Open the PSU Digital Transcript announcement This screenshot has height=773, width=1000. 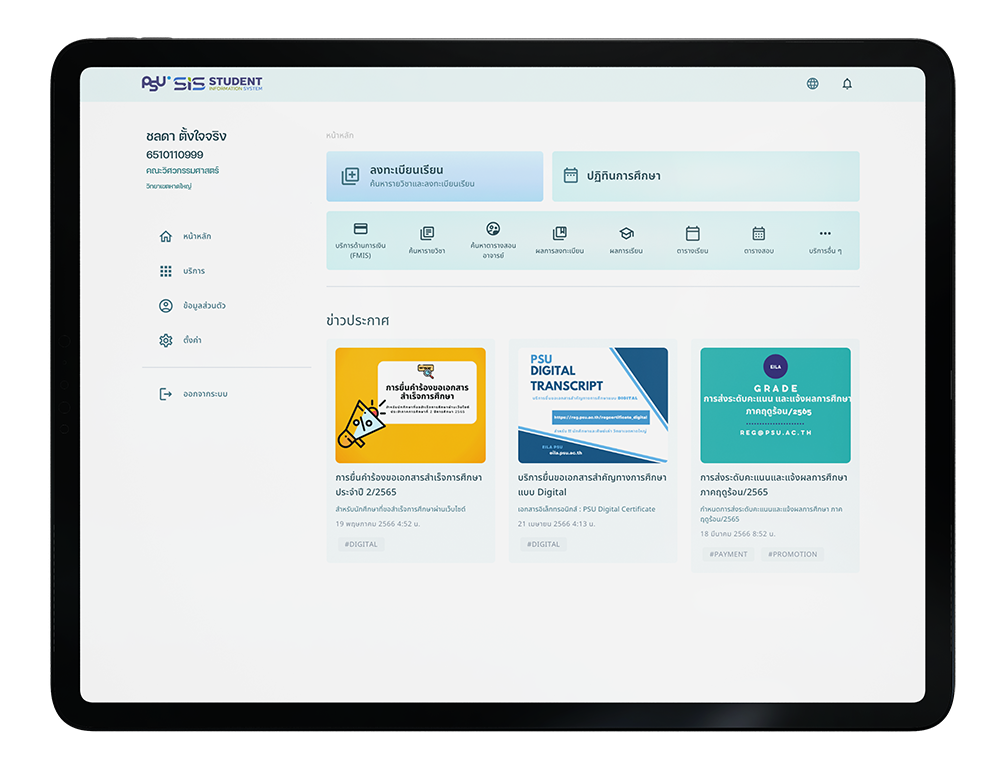tap(592, 450)
